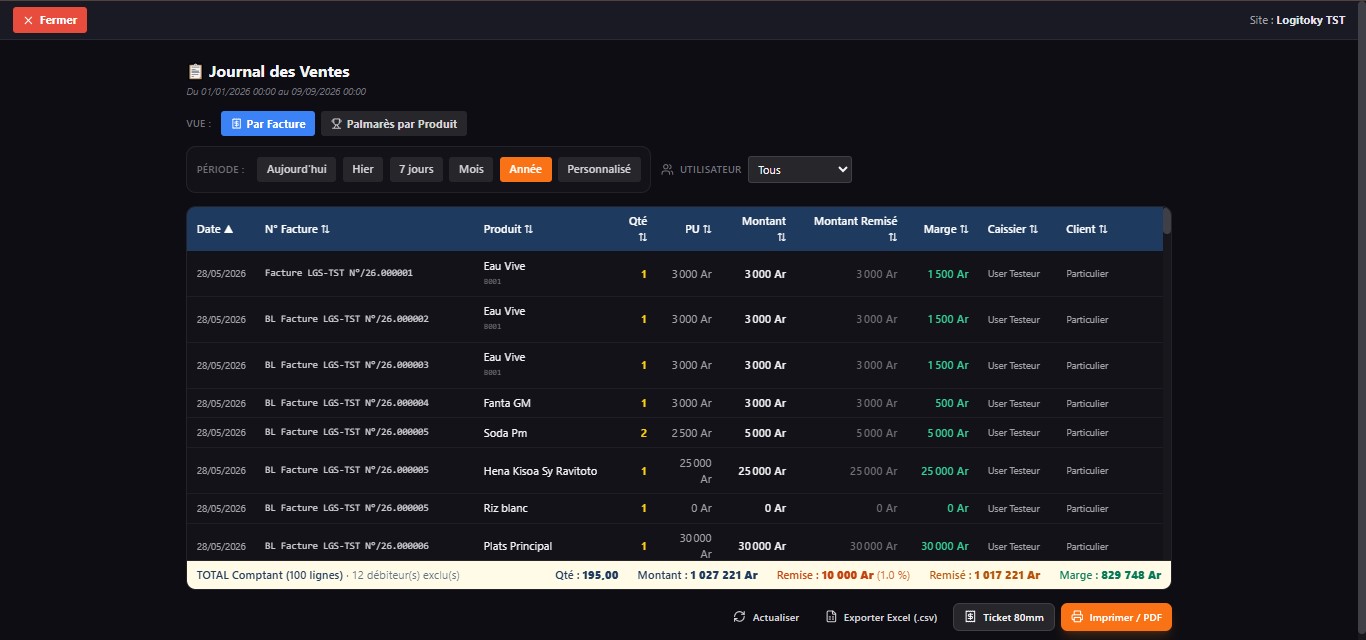The height and width of the screenshot is (640, 1366).
Task: Sort by Client column arrows icon
Action: coord(1103,229)
